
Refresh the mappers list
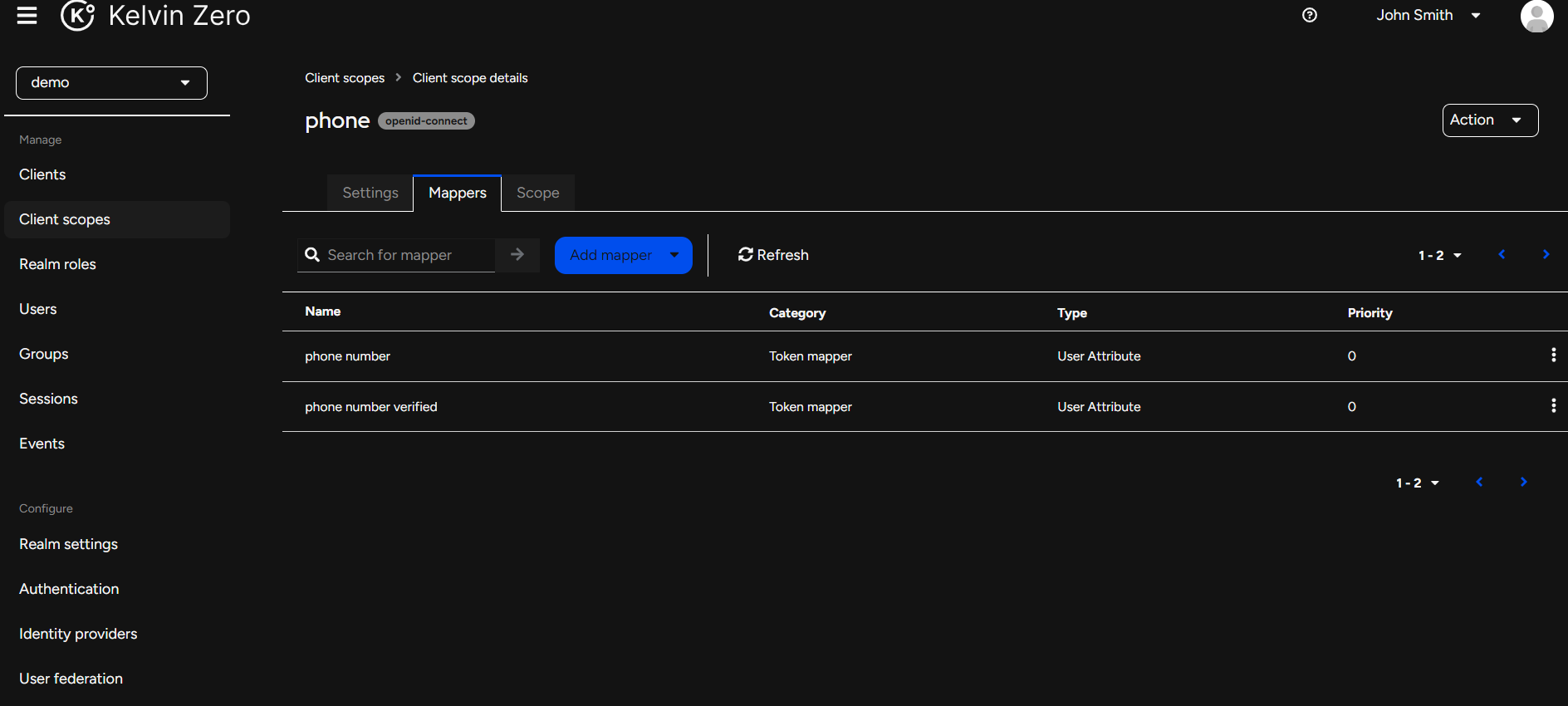773,255
